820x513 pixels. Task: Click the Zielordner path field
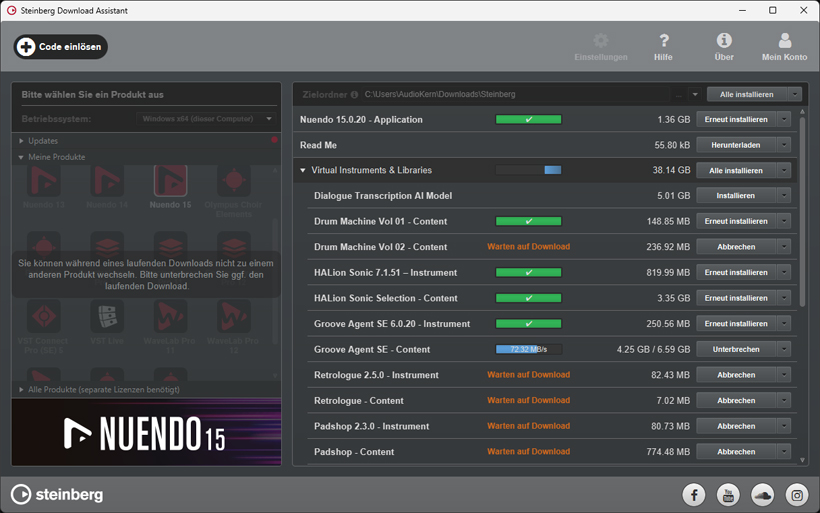pos(517,95)
